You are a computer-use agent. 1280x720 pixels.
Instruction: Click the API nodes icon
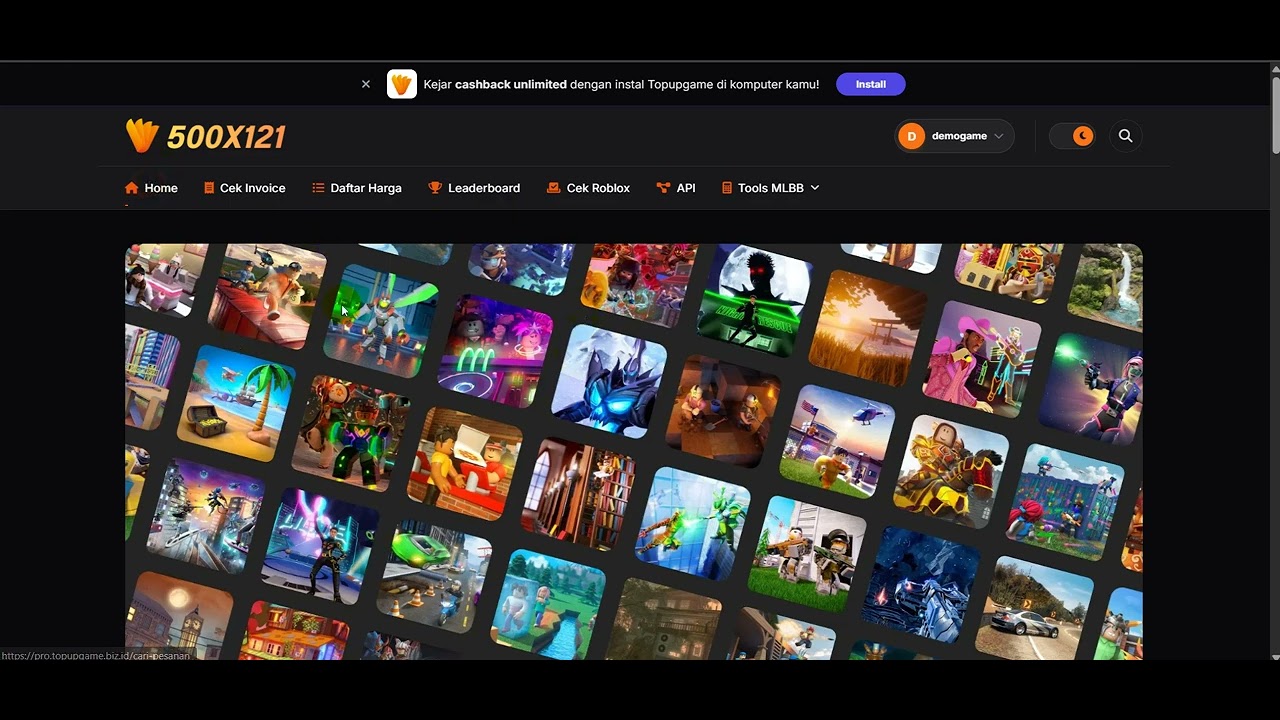coord(663,188)
